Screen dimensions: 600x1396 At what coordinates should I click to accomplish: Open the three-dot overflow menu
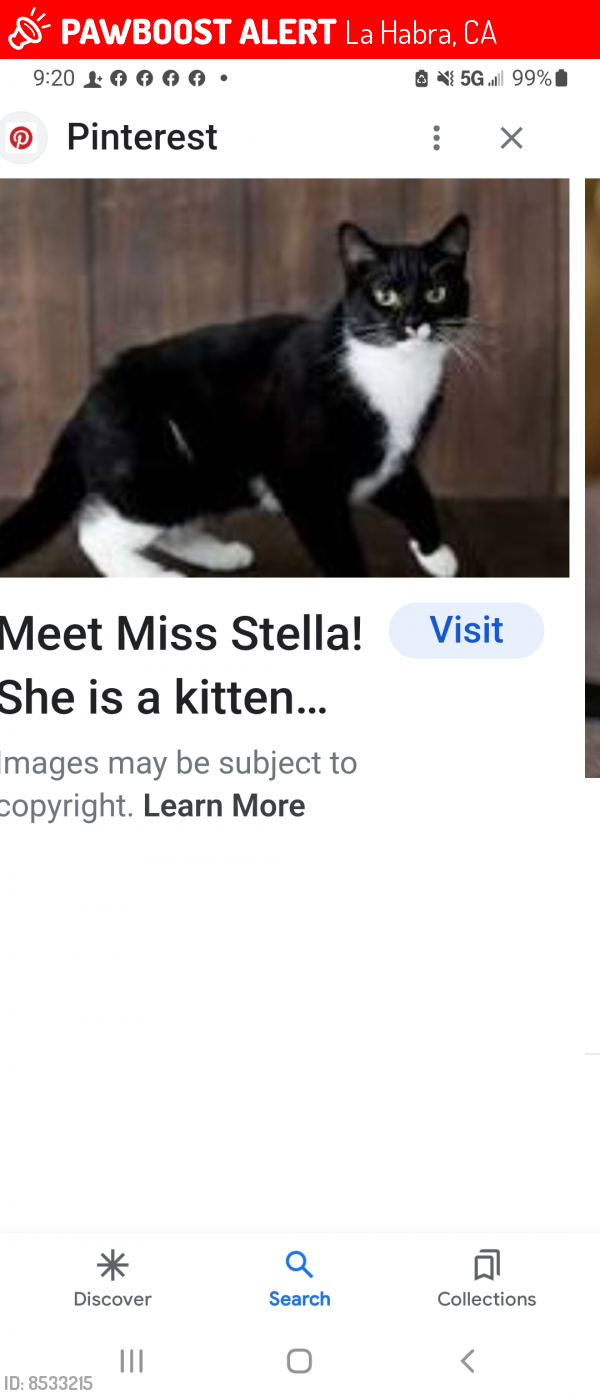coord(436,138)
